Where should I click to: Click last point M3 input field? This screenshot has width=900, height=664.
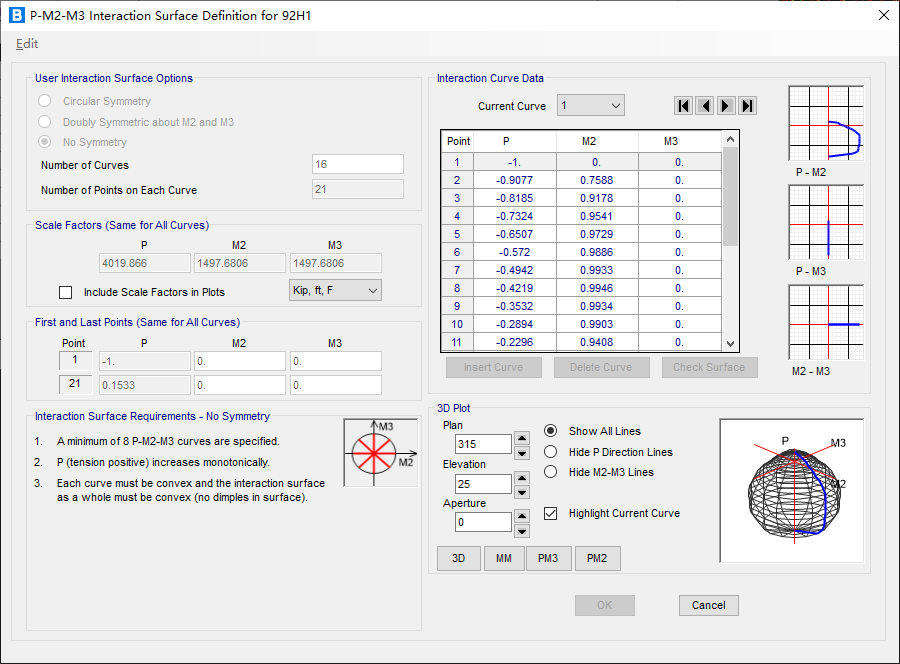pyautogui.click(x=335, y=385)
